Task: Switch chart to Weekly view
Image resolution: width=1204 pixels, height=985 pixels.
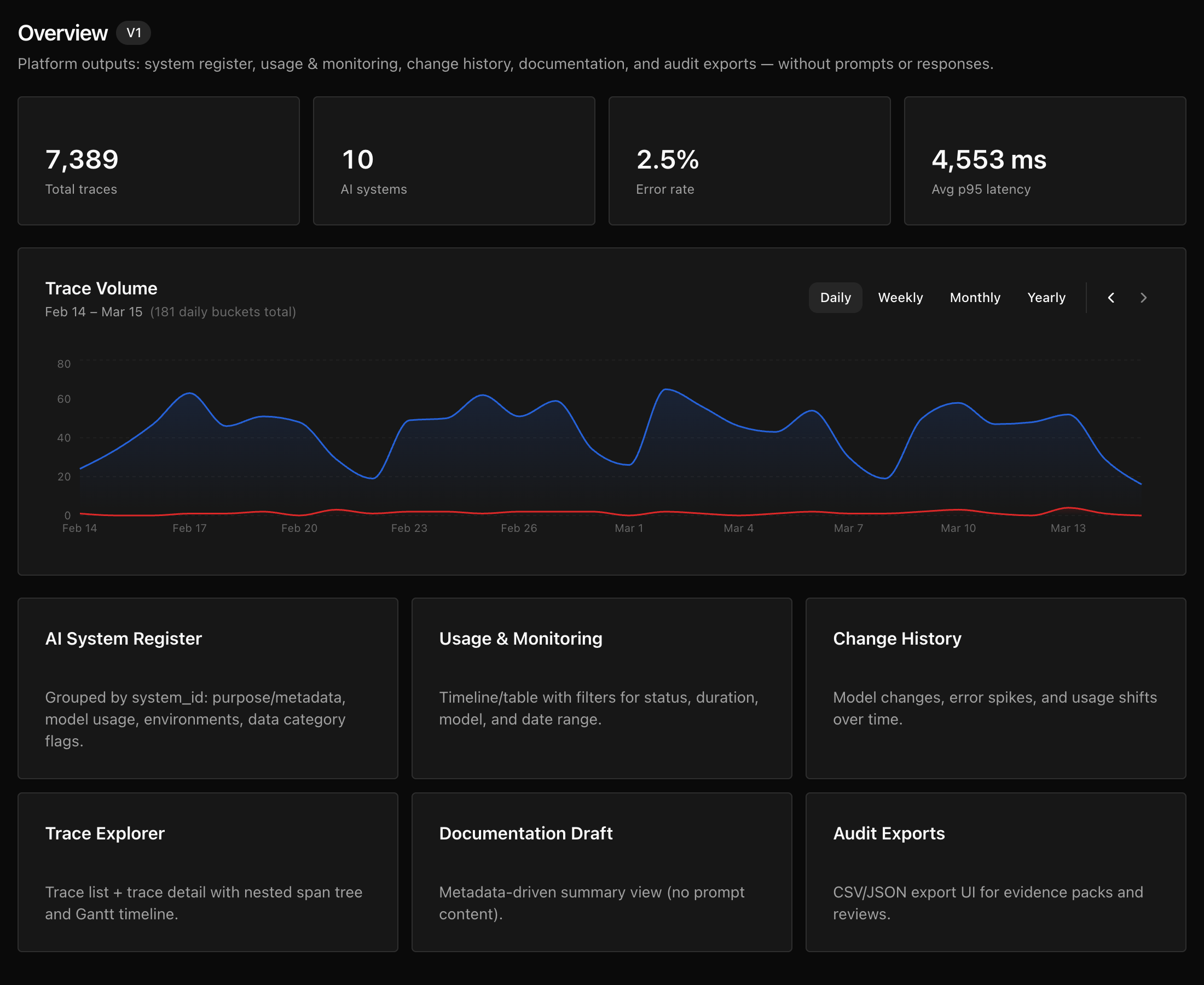Action: tap(900, 297)
